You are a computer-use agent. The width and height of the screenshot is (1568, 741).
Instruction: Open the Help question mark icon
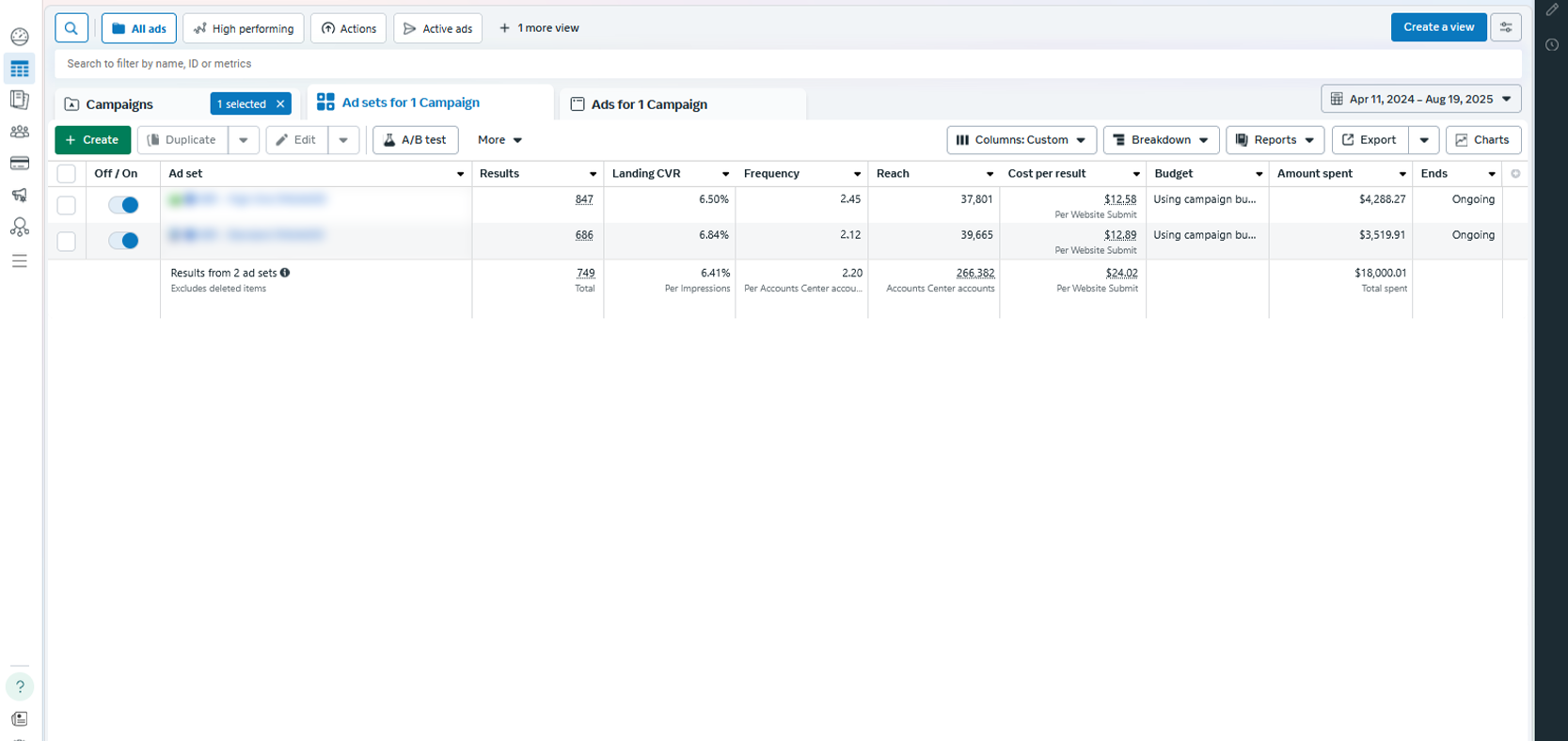pyautogui.click(x=20, y=686)
